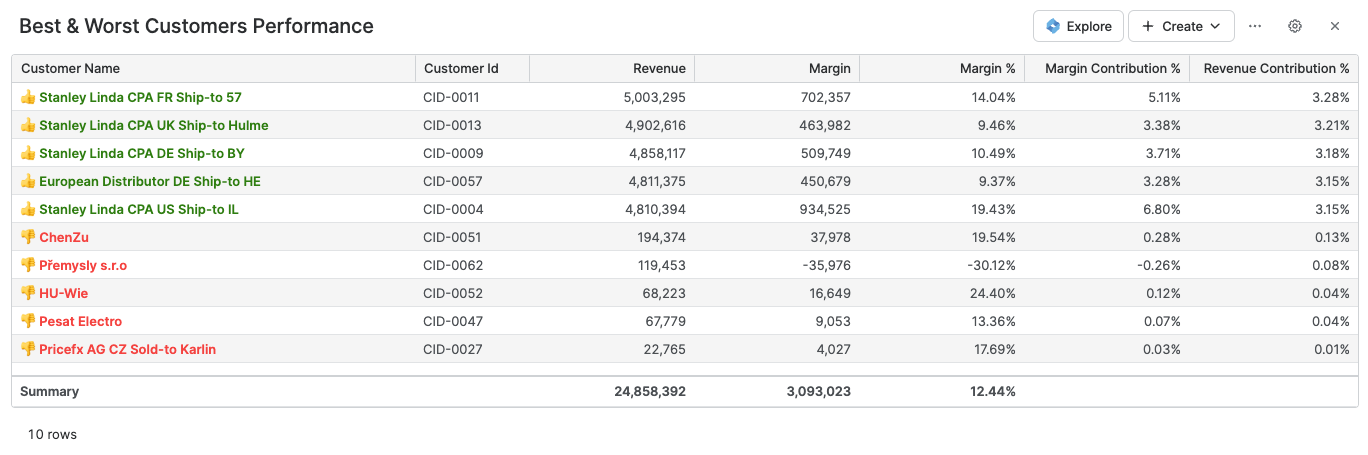Open European Distributor DE Ship-to HE
This screenshot has width=1368, height=455.
coord(150,181)
